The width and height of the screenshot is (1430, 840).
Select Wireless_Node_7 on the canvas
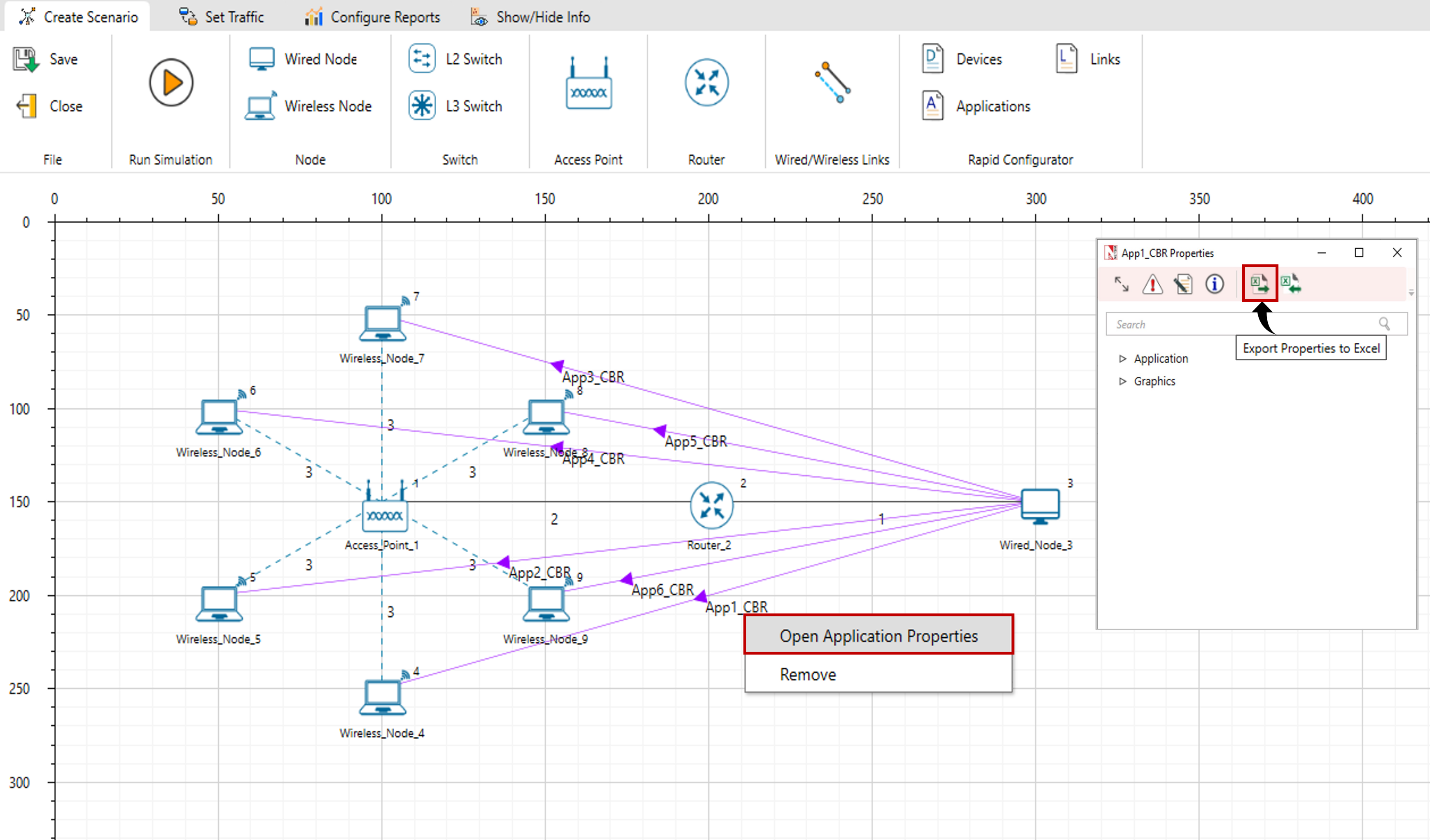[x=381, y=323]
